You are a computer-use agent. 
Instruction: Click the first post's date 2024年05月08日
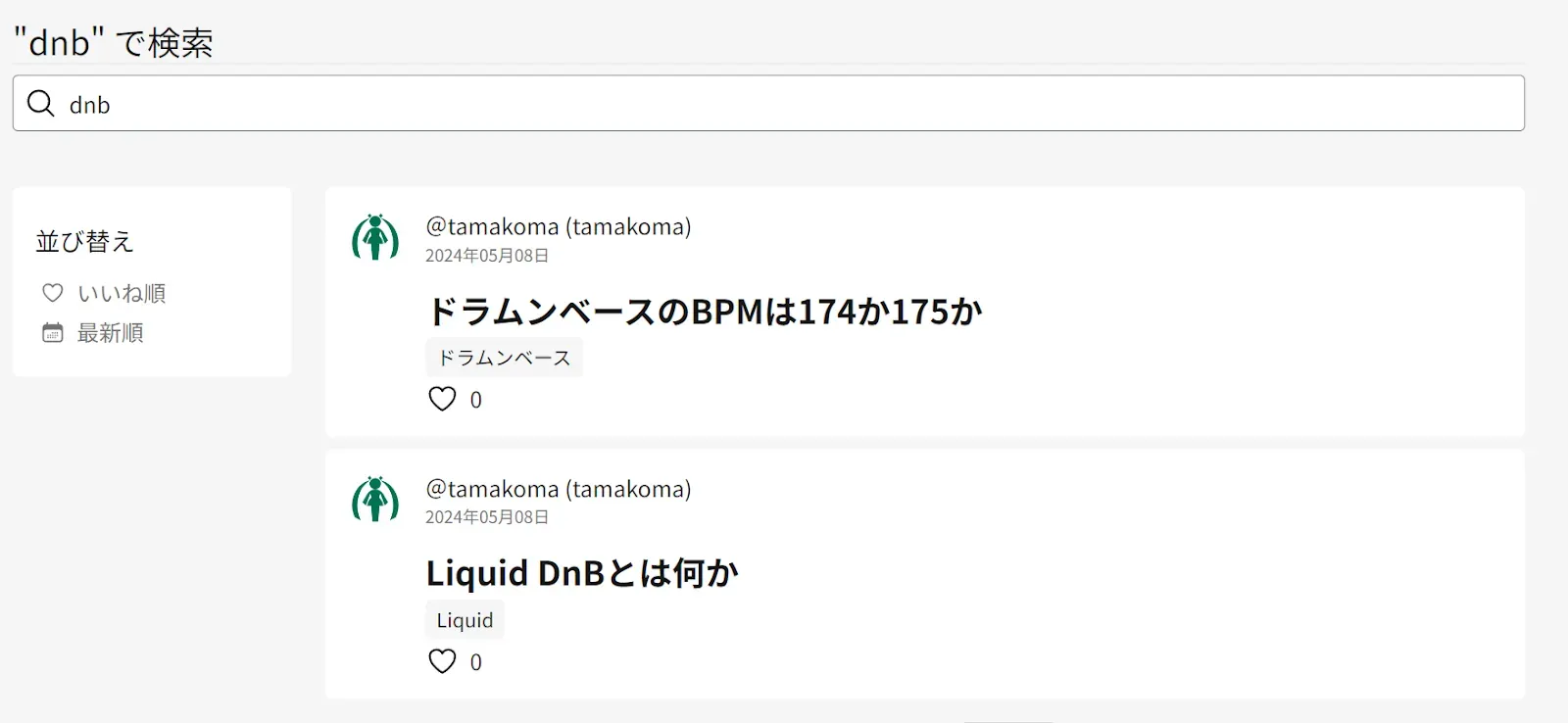(x=487, y=256)
